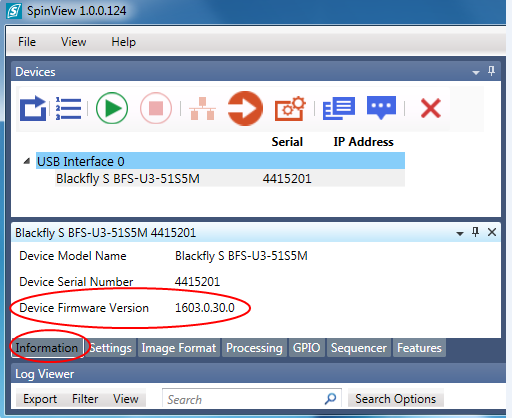Open the camera configuration gear icon
Viewport: 512px width, 418px height.
(x=290, y=109)
